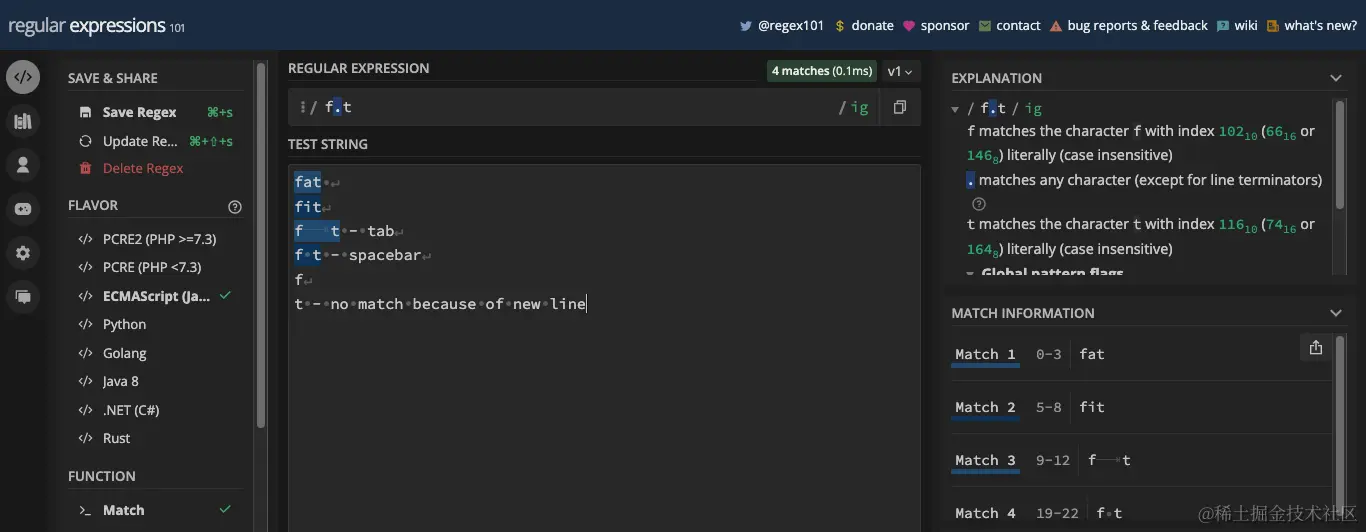Open the regex editor sidebar icon
Image resolution: width=1366 pixels, height=532 pixels.
[23, 77]
